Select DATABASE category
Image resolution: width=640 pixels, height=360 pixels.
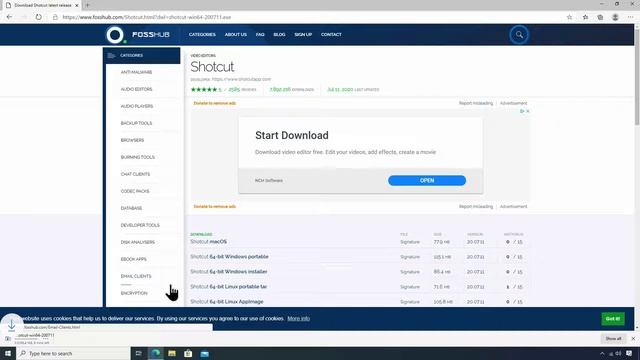(131, 208)
